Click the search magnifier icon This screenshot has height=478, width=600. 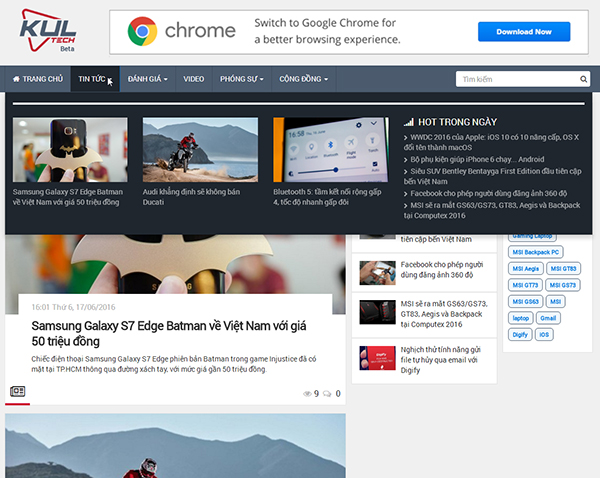pyautogui.click(x=584, y=79)
